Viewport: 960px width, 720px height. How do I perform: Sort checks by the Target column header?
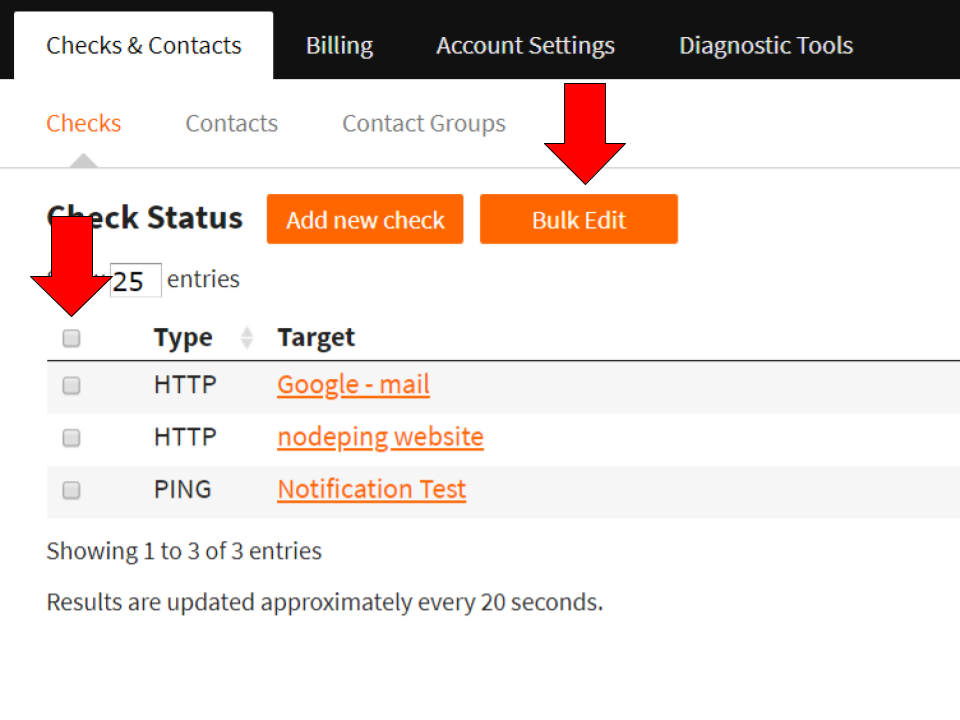click(x=316, y=338)
